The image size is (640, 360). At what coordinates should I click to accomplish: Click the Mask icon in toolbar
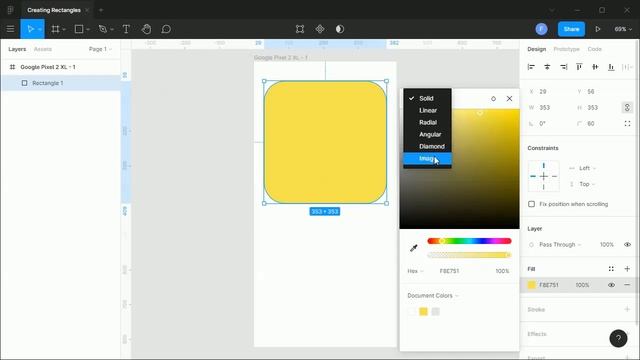(x=340, y=29)
